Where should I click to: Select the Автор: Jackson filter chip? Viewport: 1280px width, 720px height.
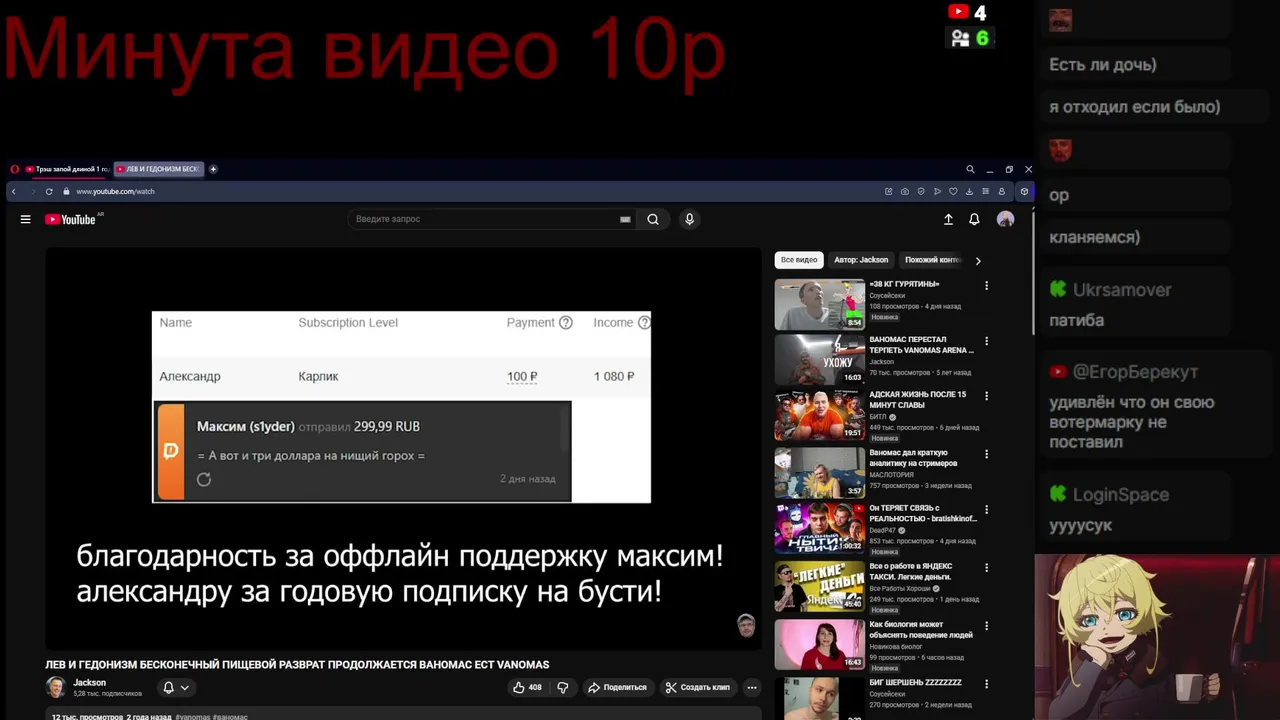[x=861, y=260]
